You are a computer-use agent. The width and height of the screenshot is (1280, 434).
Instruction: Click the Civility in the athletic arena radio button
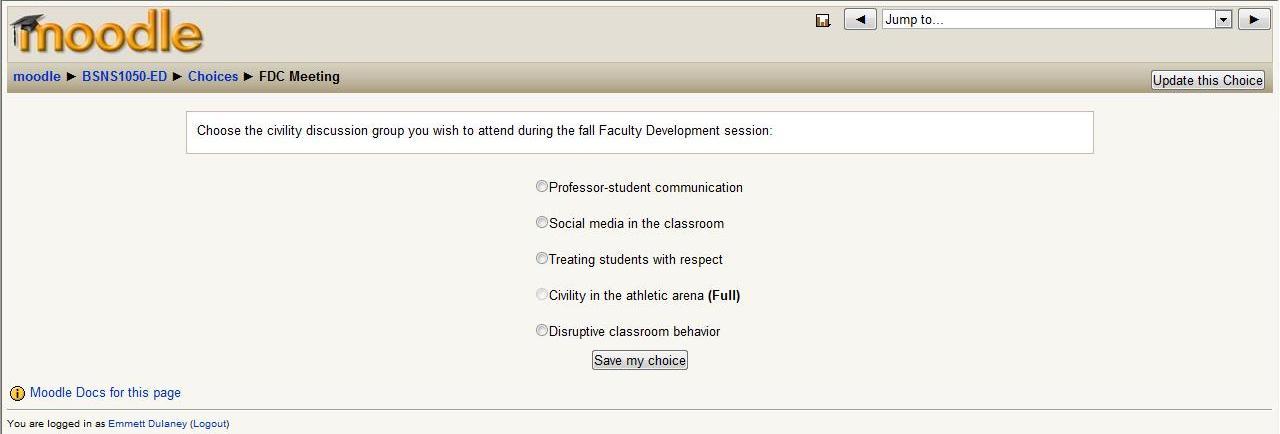542,295
